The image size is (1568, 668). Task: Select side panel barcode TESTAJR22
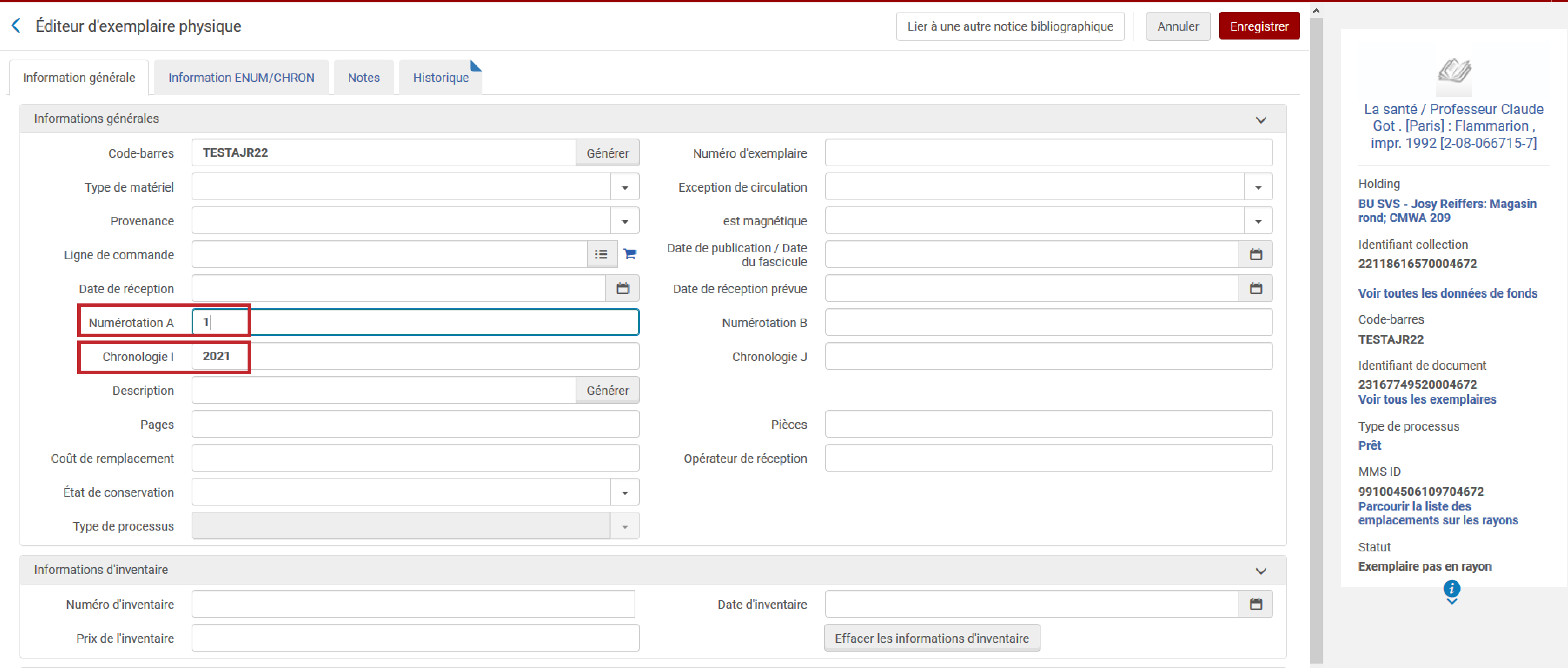[1390, 339]
